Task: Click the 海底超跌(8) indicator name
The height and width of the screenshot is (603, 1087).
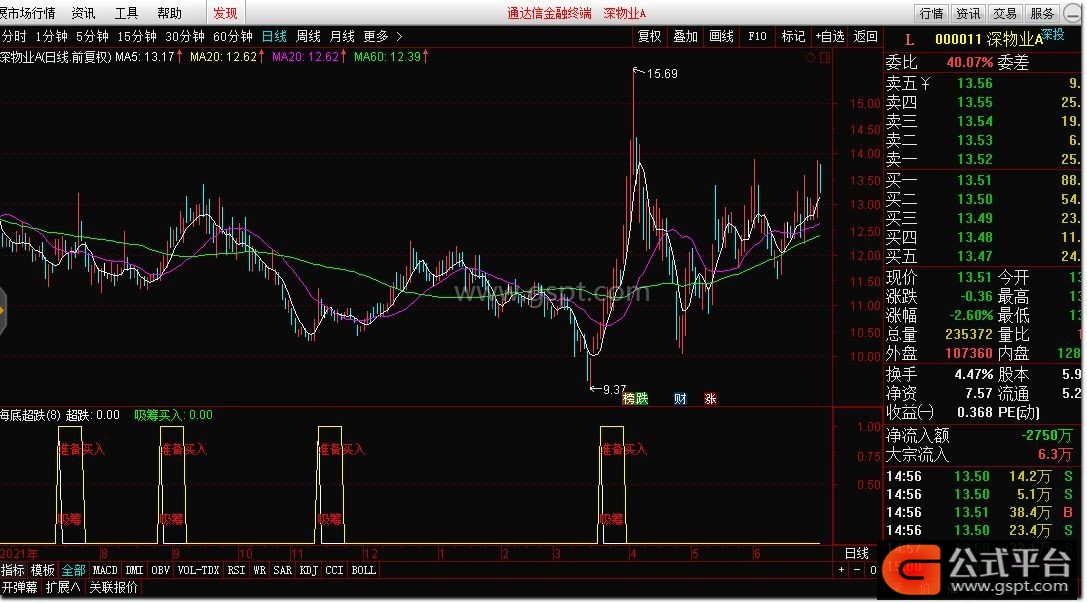Action: click(31, 415)
